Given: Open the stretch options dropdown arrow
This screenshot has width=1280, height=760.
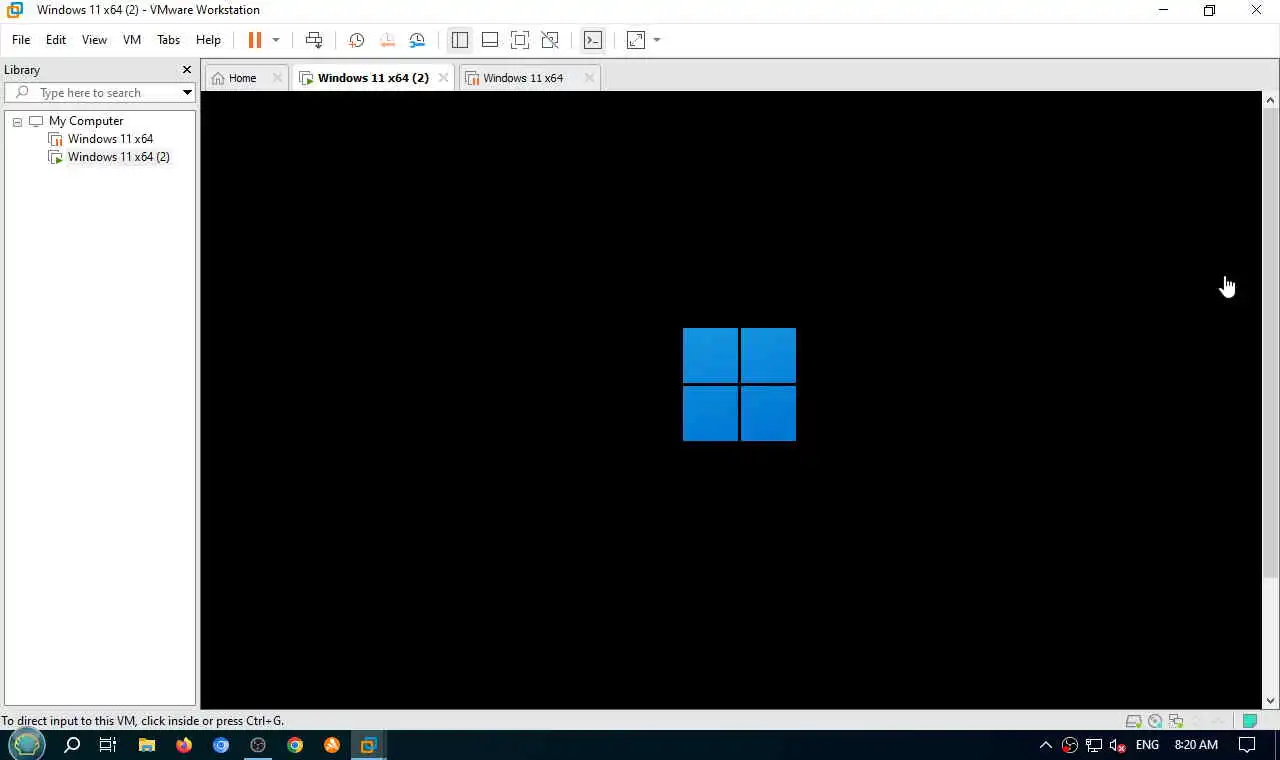Looking at the screenshot, I should [657, 40].
